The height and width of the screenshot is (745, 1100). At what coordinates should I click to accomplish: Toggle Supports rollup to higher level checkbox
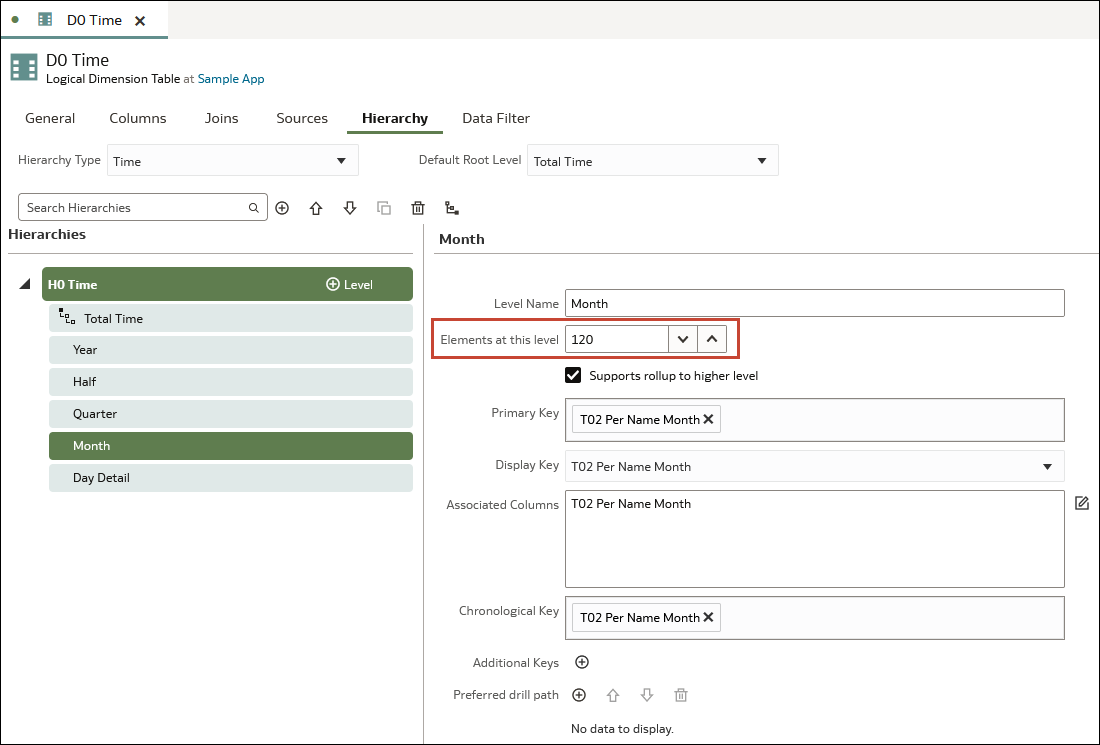coord(573,375)
